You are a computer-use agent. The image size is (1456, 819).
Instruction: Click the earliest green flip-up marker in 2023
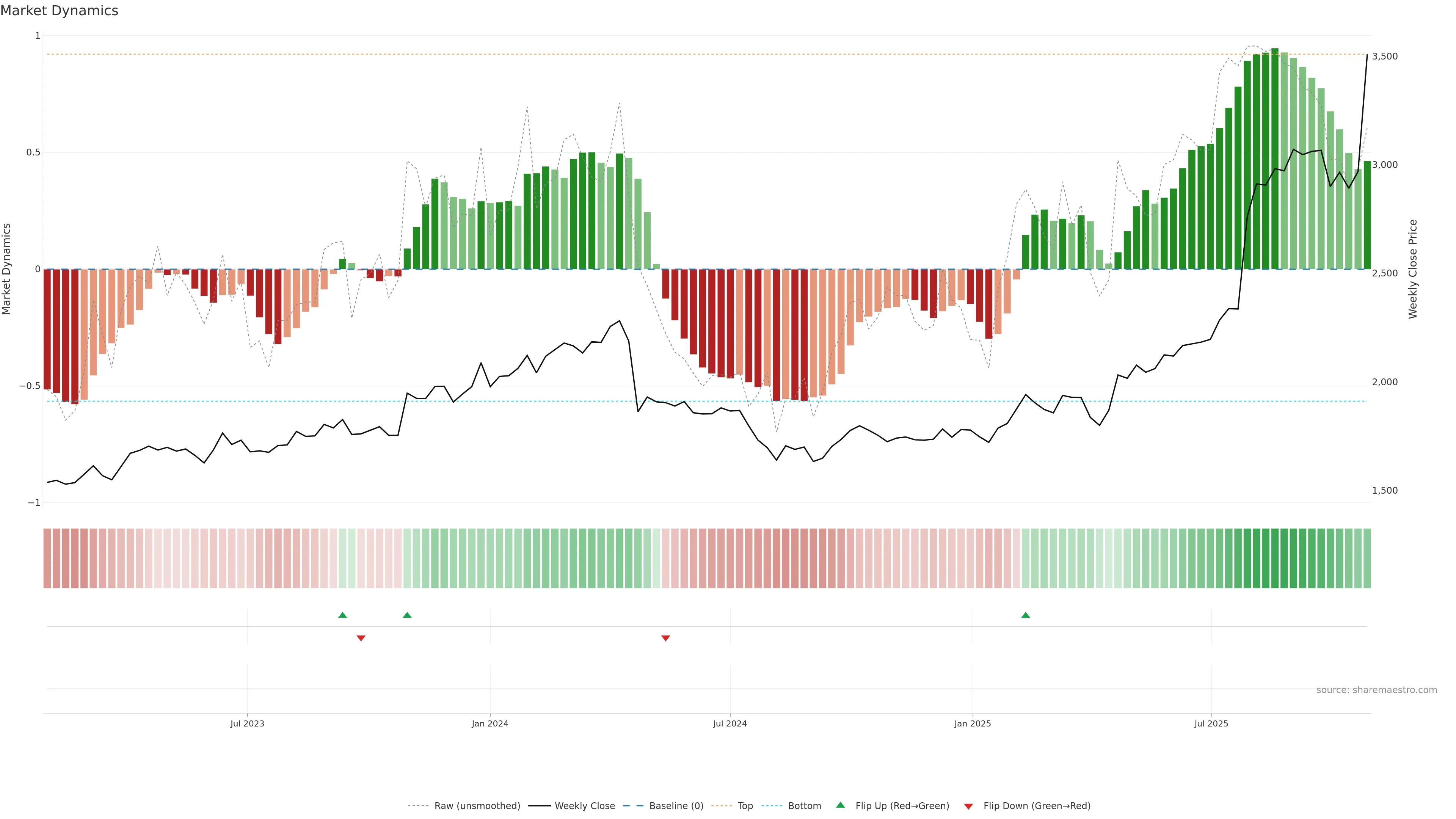click(342, 615)
